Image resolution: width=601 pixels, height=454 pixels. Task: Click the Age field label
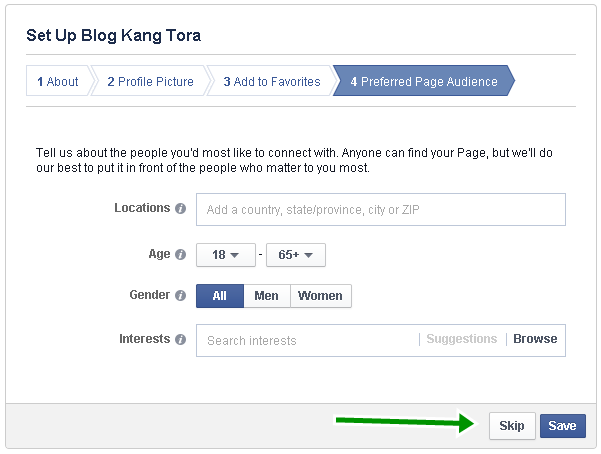point(159,254)
